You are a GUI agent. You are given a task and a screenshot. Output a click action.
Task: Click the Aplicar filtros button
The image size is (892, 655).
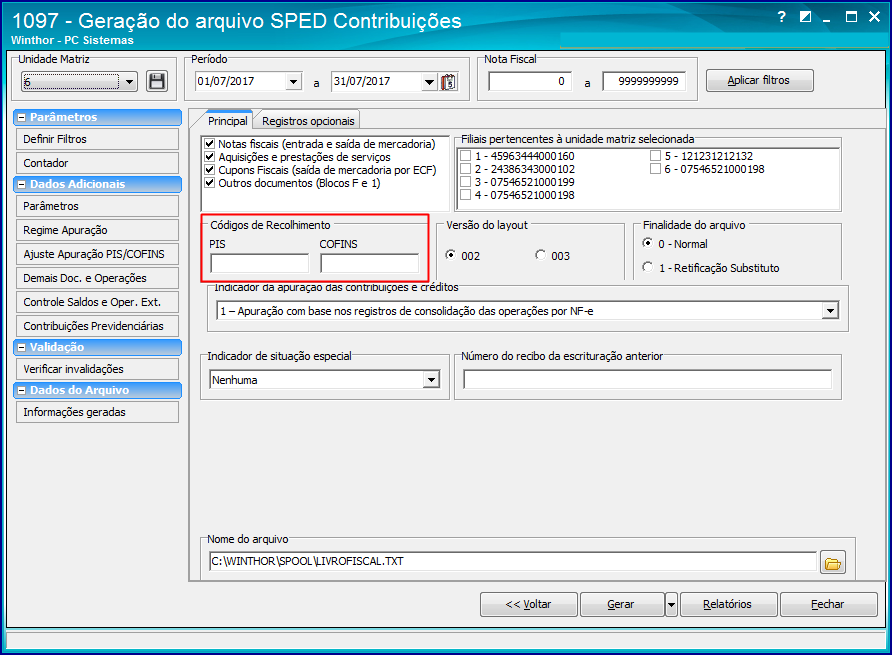(759, 80)
